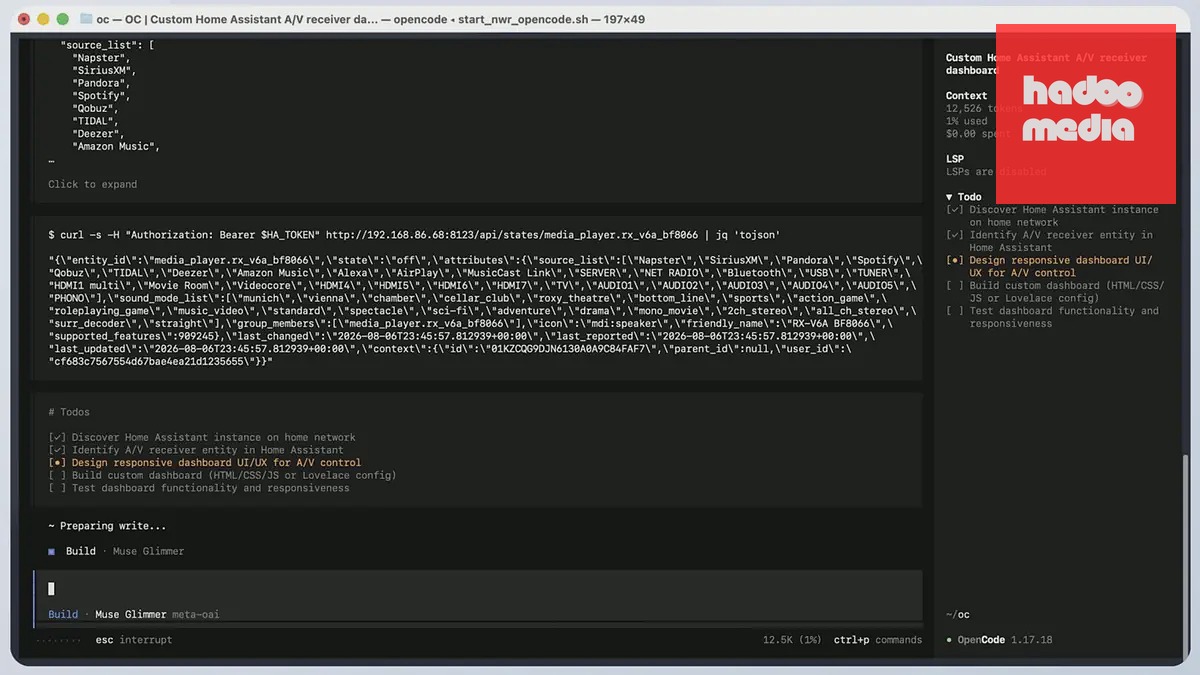Click the esc interrupt hint
1200x675 pixels.
pyautogui.click(x=134, y=640)
